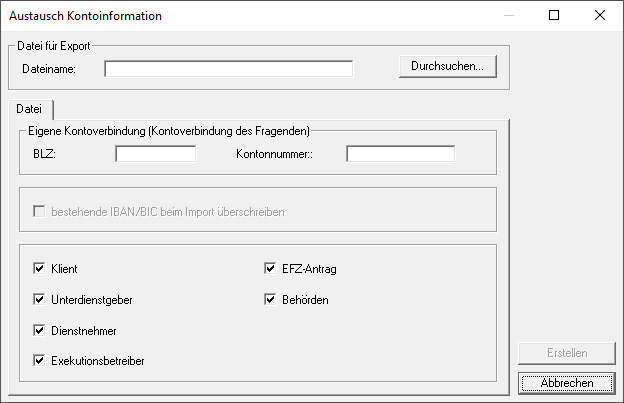This screenshot has width=624, height=403.
Task: Minimize the Austausch Kontoinformation dialog
Action: point(508,15)
